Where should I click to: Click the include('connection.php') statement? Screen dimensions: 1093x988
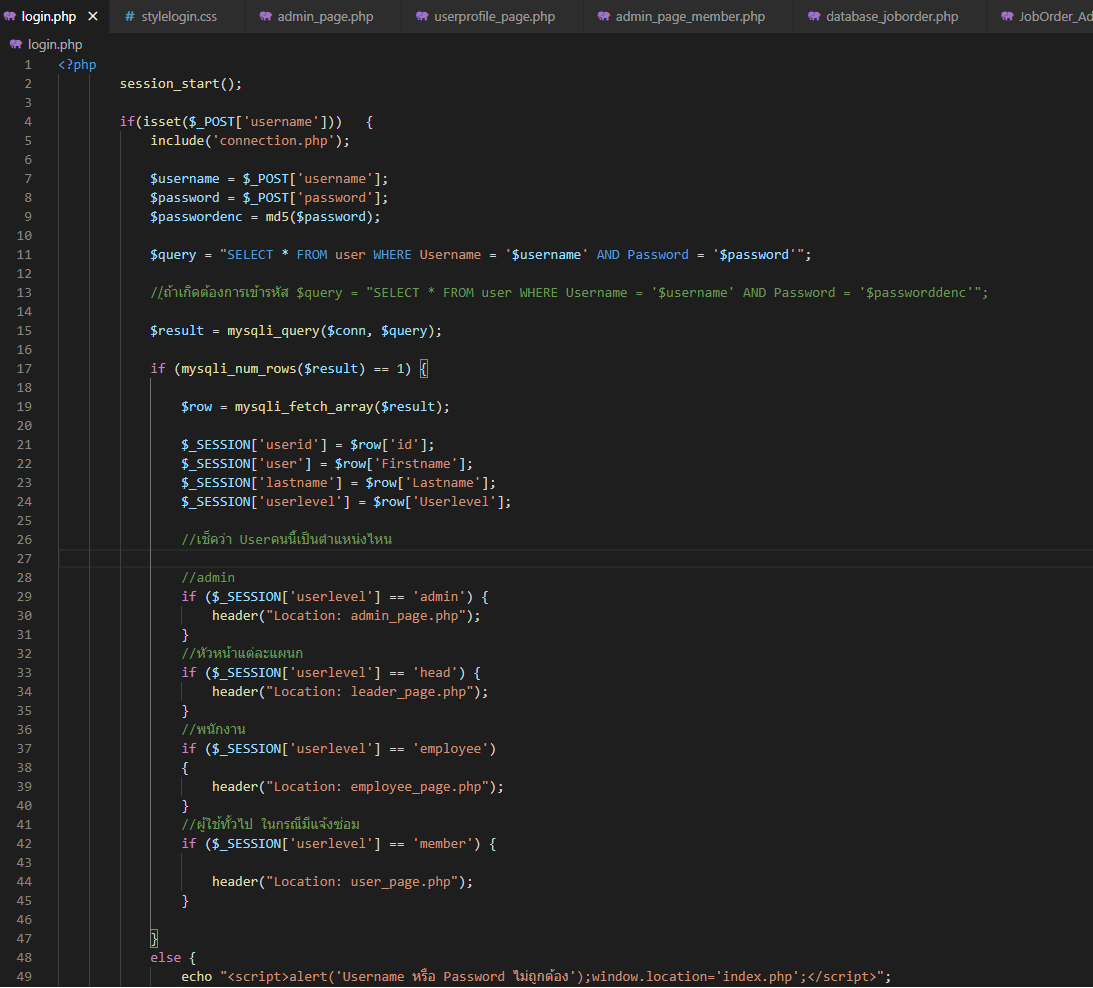click(250, 141)
